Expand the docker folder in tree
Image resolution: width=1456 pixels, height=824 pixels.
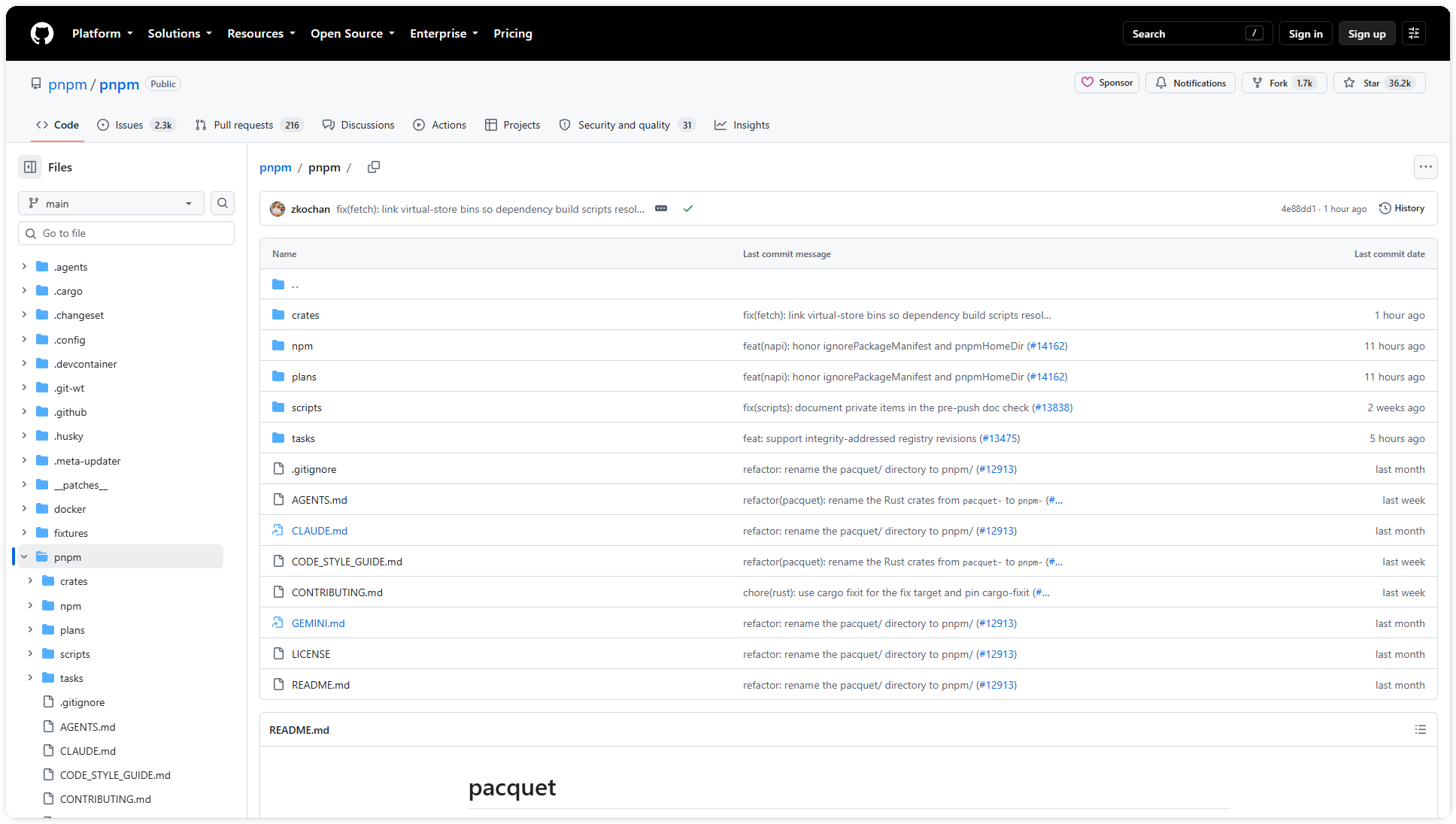(24, 508)
